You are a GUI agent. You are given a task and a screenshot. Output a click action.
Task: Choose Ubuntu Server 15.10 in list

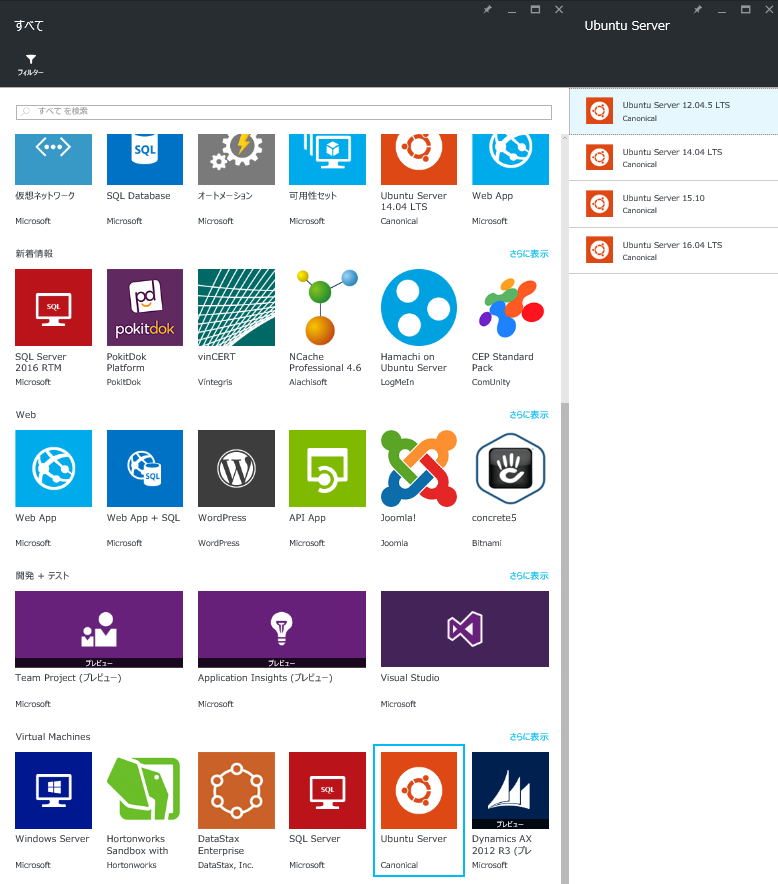[674, 204]
